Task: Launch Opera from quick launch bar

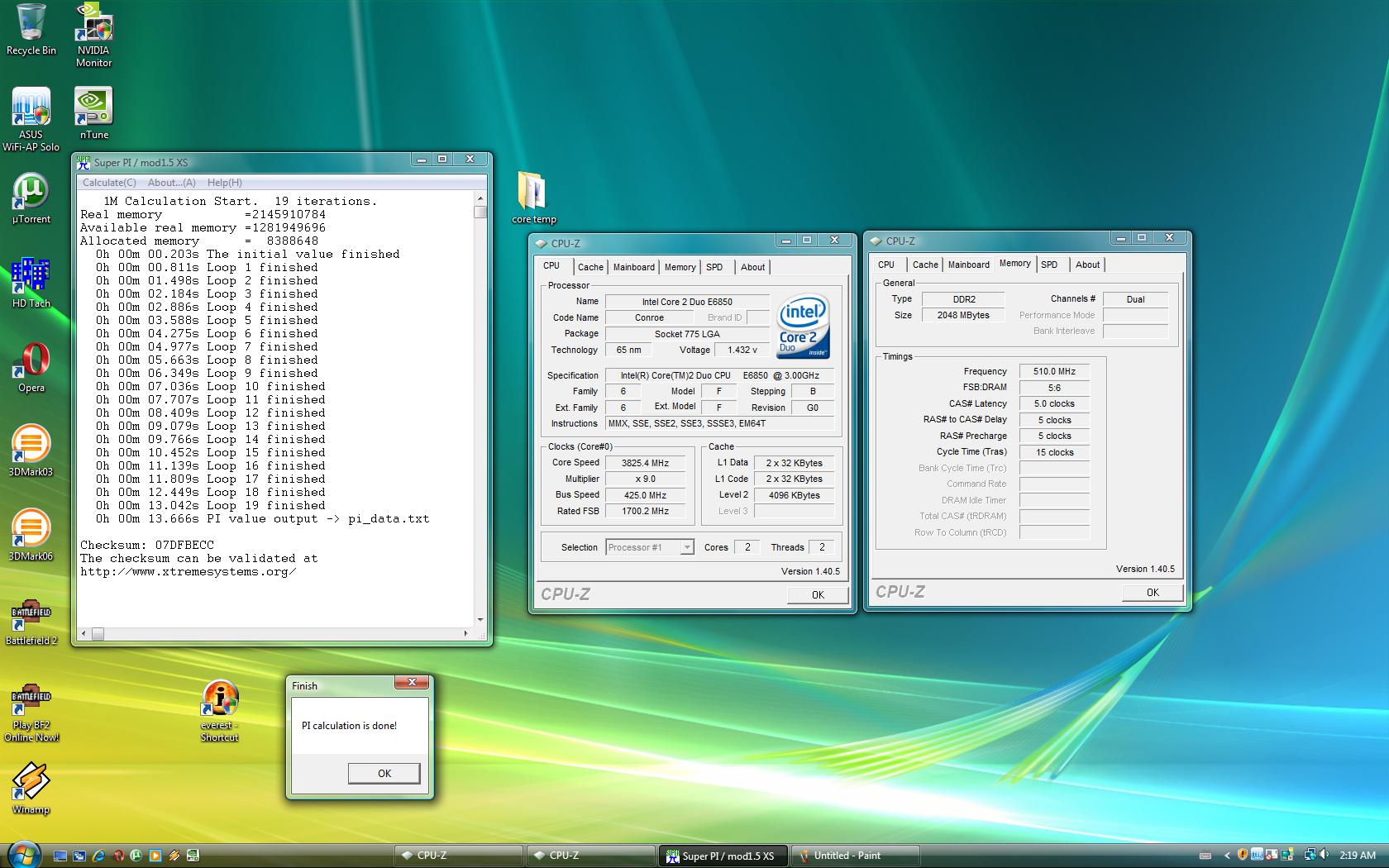Action: point(119,856)
